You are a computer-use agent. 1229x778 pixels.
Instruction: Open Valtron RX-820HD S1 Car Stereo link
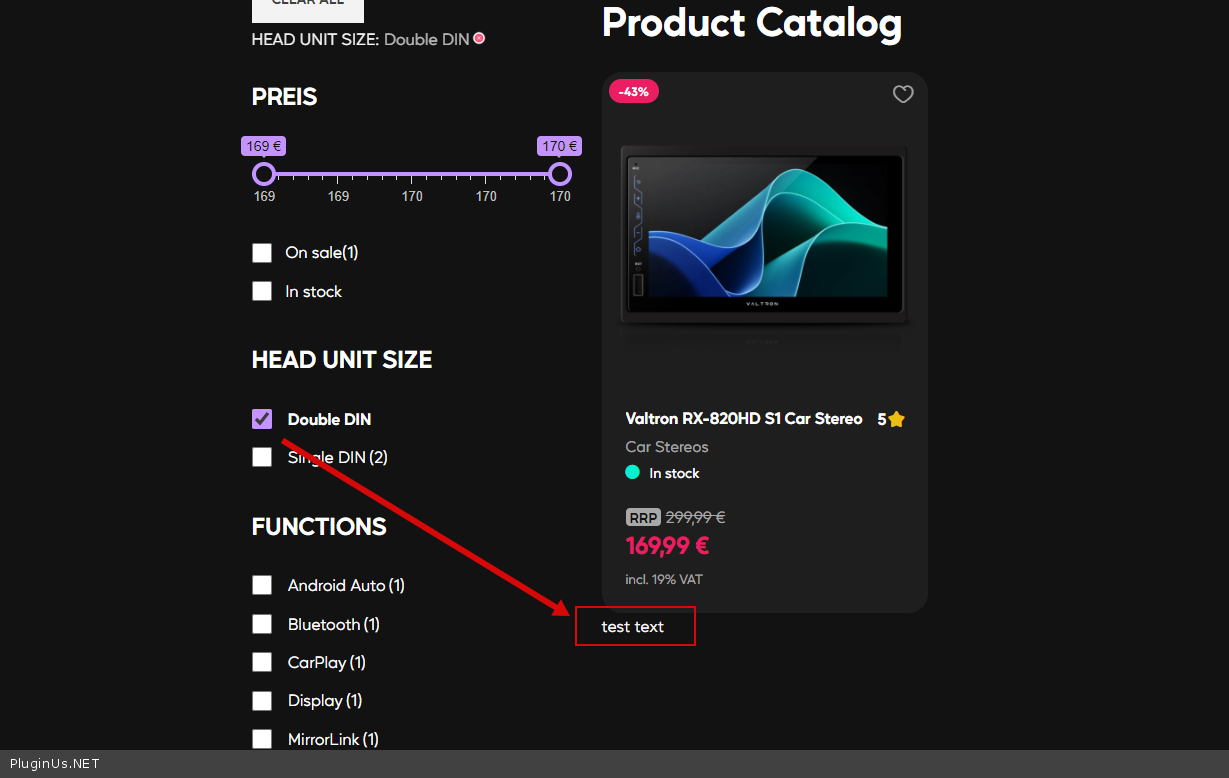(x=743, y=419)
